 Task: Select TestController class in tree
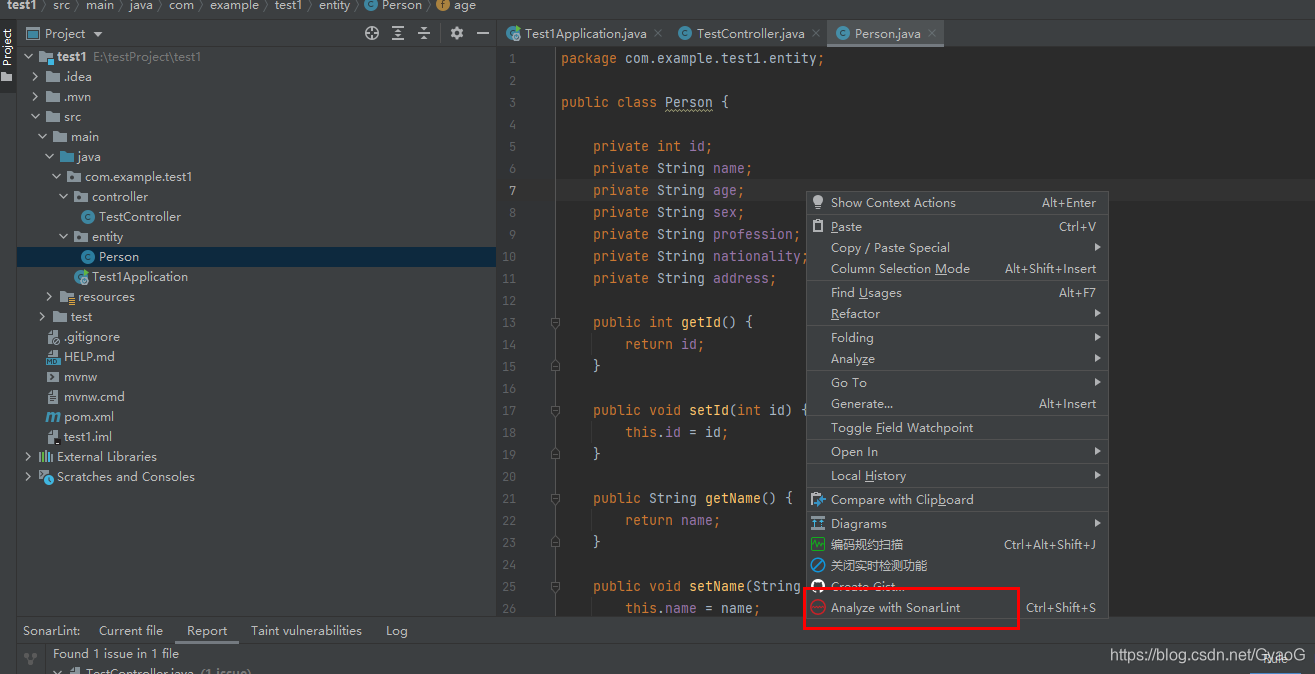[140, 217]
